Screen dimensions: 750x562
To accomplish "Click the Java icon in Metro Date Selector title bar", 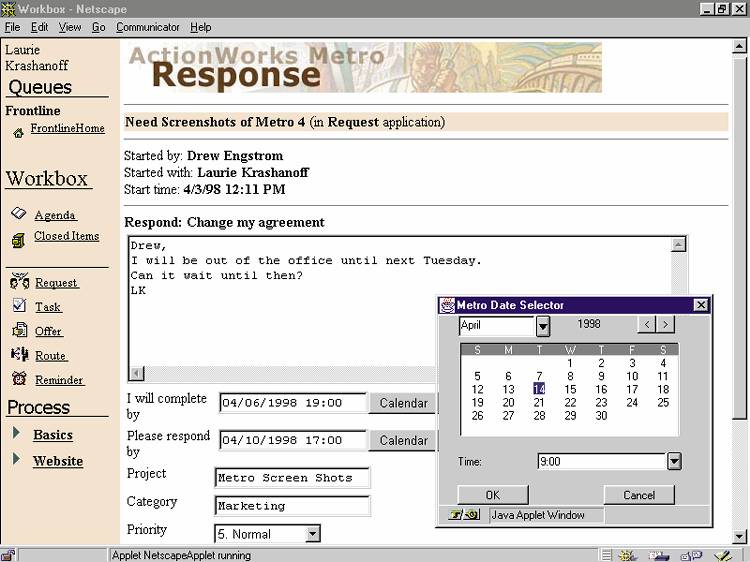I will coord(447,305).
